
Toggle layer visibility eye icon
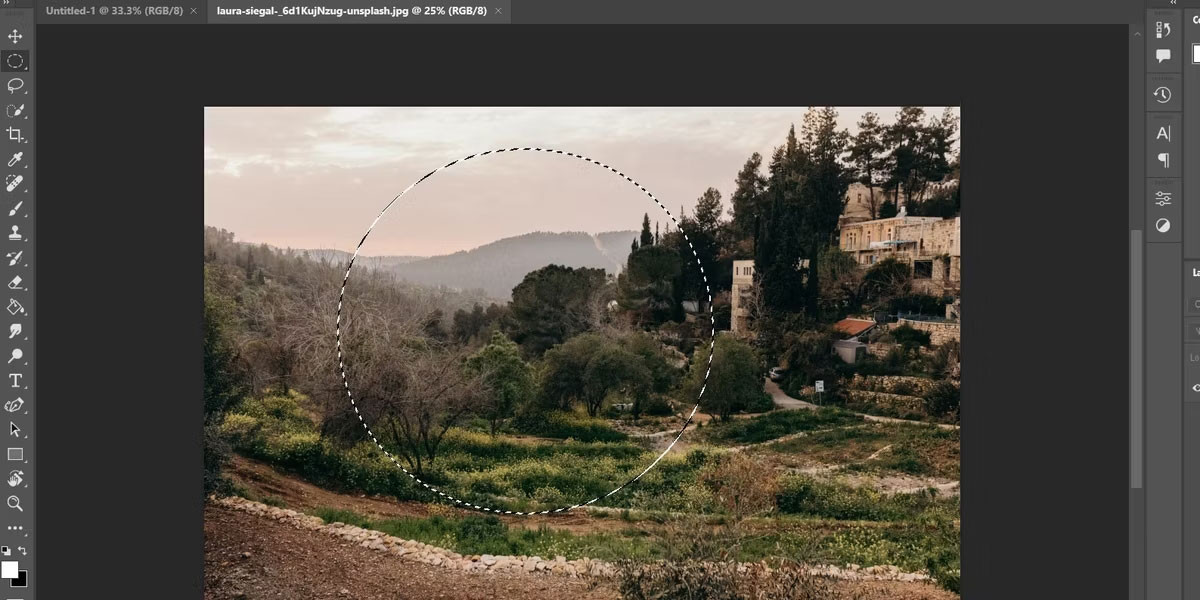pyautogui.click(x=1195, y=388)
